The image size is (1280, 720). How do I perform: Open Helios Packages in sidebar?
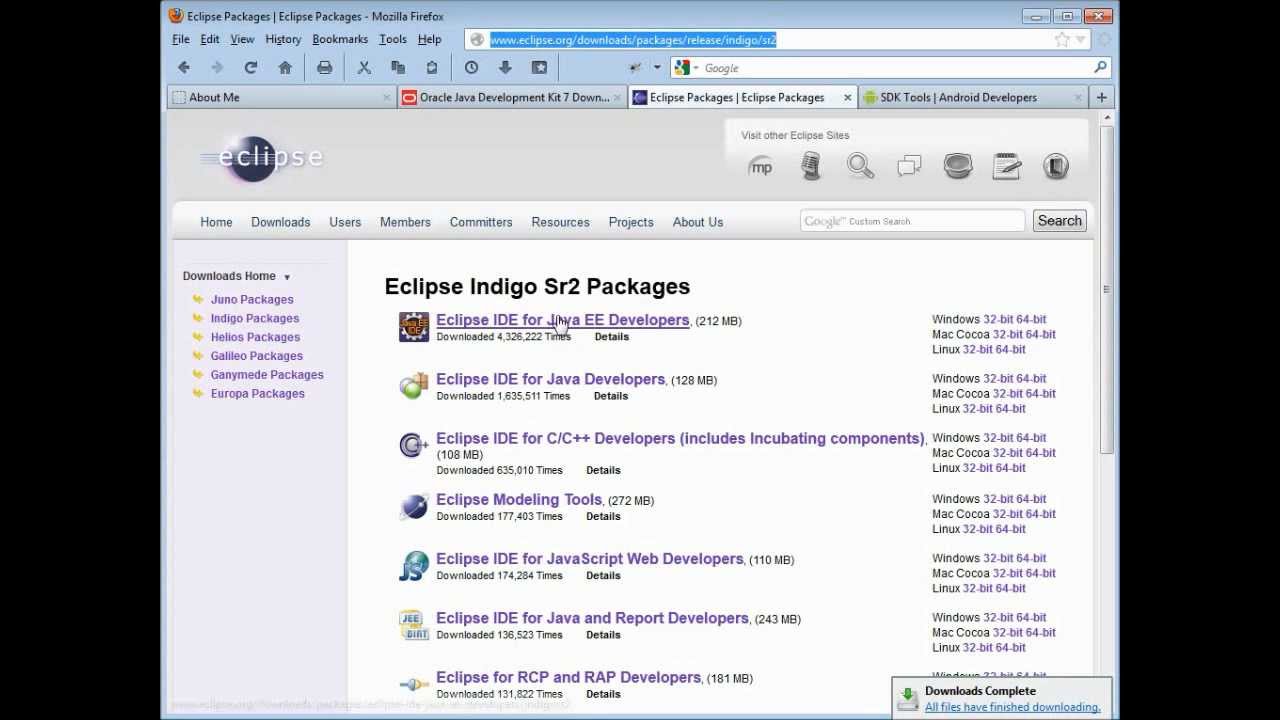tap(255, 337)
